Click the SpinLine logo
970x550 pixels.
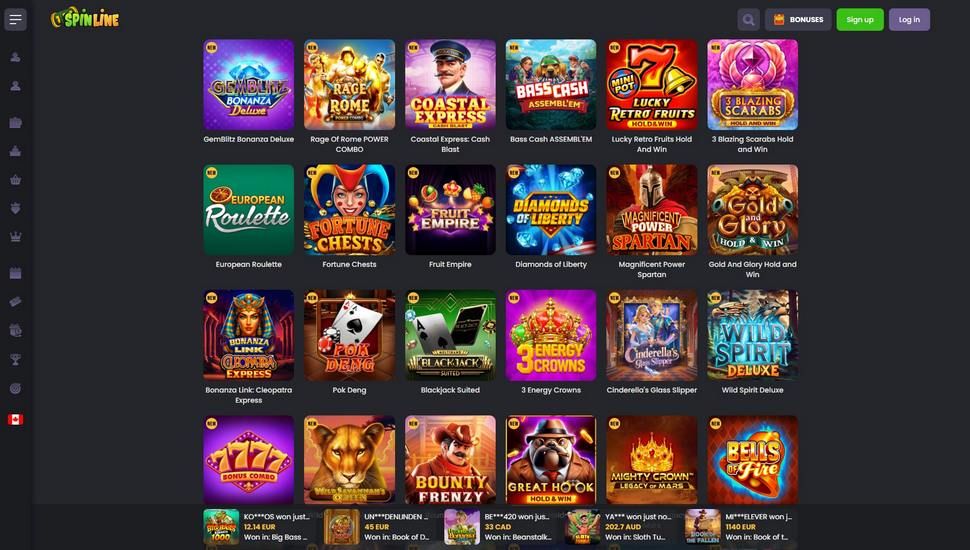pyautogui.click(x=85, y=19)
